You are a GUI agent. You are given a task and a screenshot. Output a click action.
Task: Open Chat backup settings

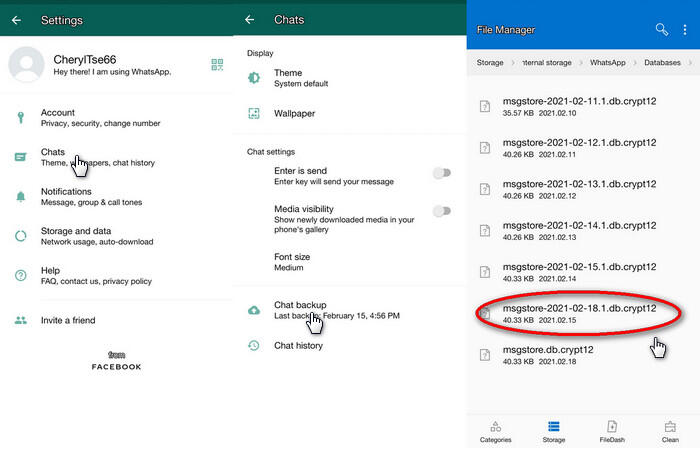[300, 309]
